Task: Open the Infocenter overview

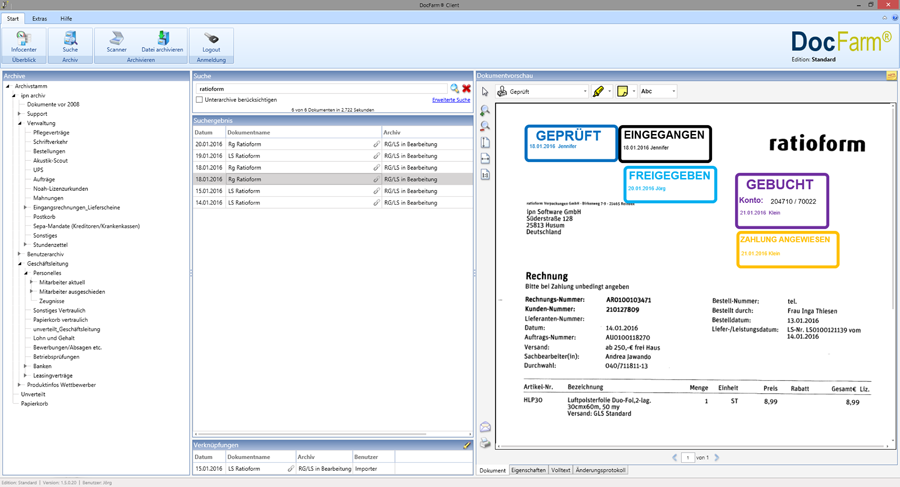Action: (24, 41)
